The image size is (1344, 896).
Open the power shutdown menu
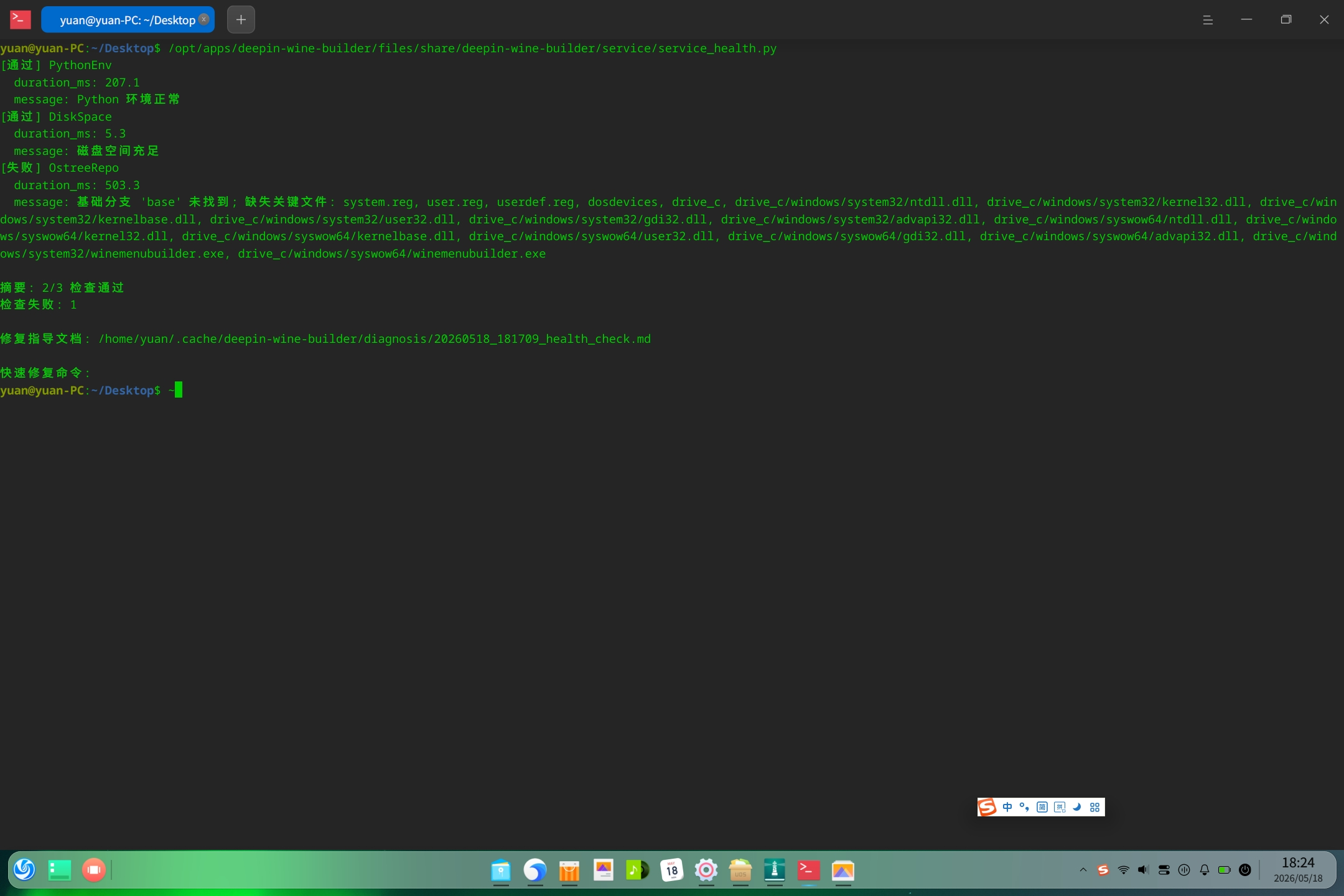coord(1245,870)
